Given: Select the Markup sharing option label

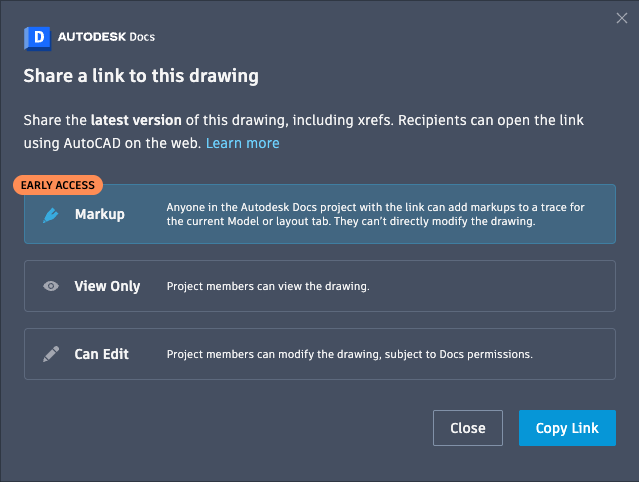Looking at the screenshot, I should [99, 214].
